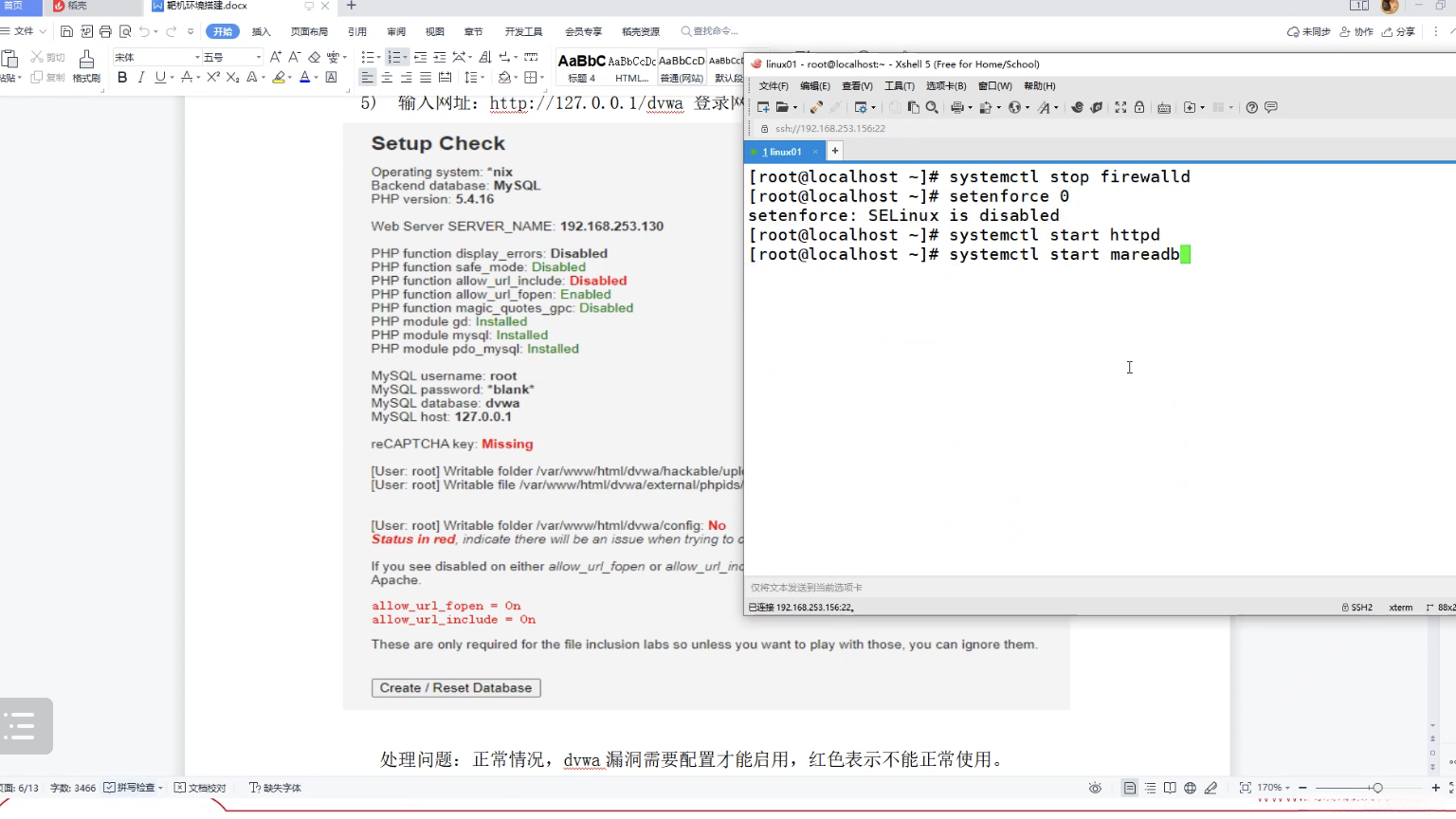Apply the font color

tap(304, 78)
